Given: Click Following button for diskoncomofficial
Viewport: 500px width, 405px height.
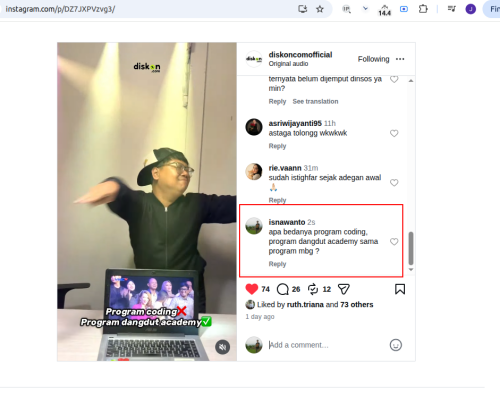Looking at the screenshot, I should tap(373, 59).
